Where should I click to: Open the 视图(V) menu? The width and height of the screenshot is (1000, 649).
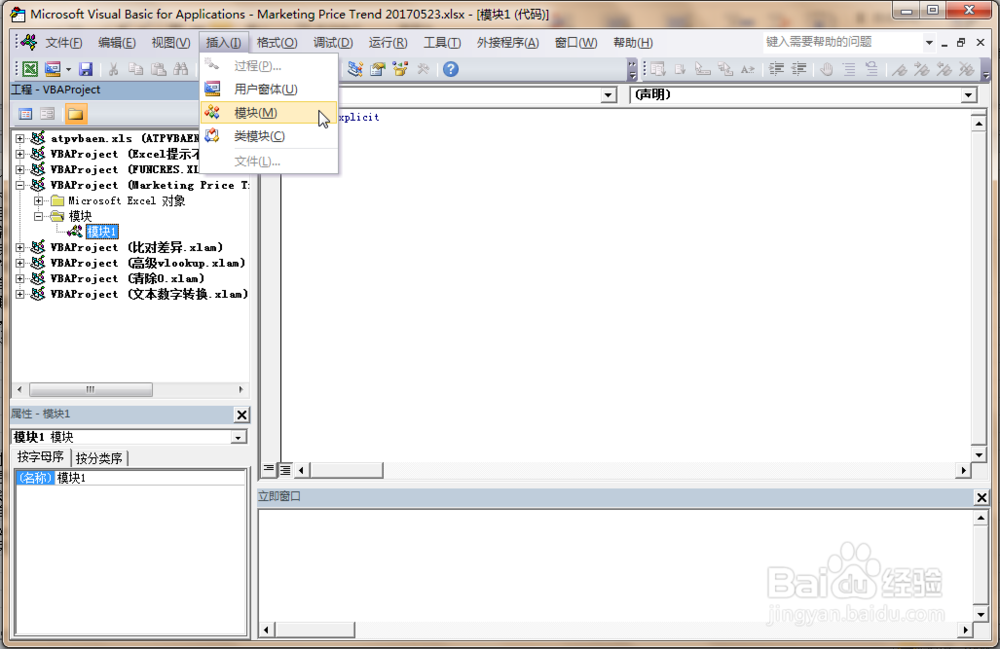(170, 43)
